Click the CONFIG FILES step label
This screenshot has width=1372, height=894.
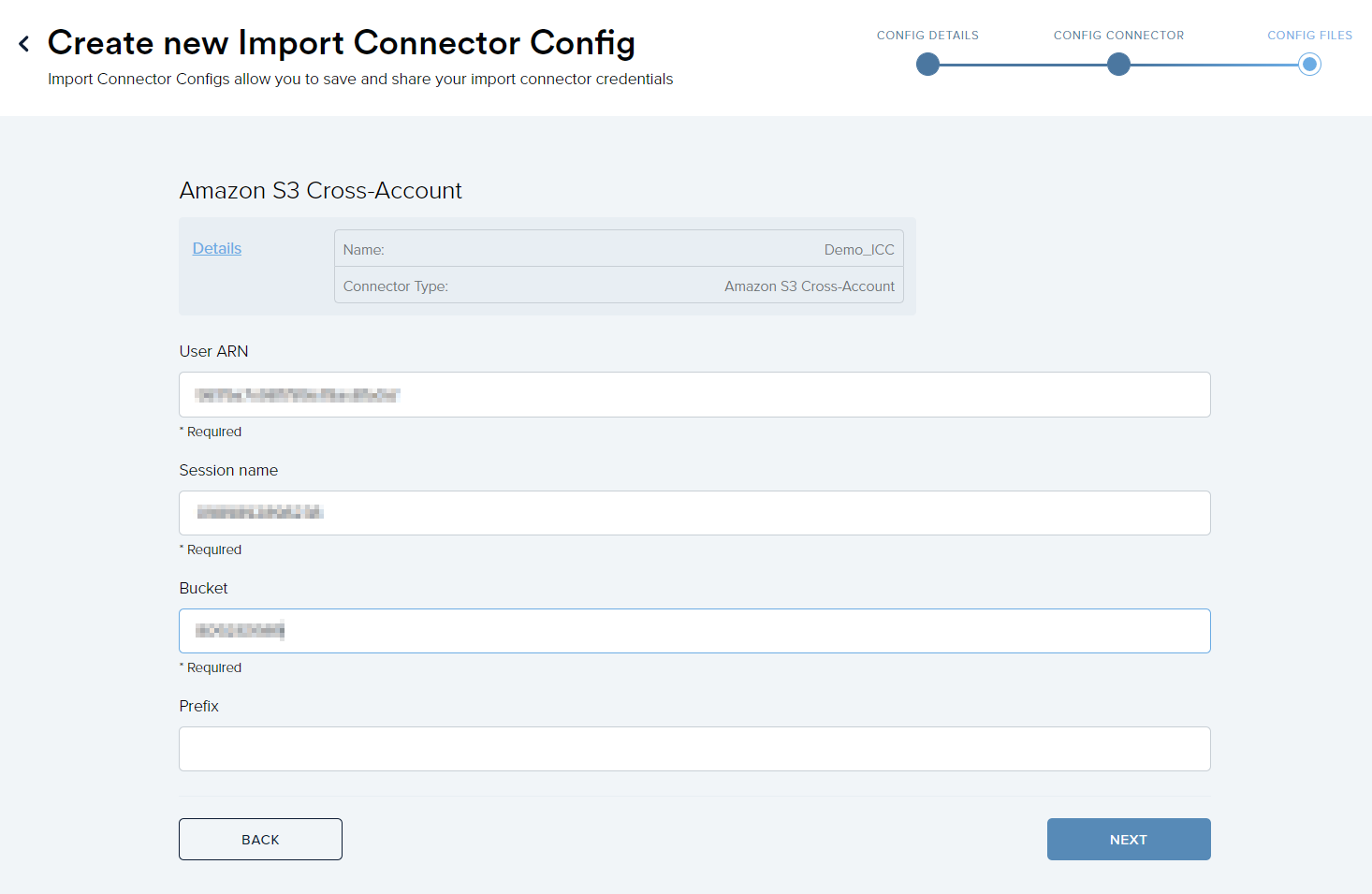coord(1309,36)
